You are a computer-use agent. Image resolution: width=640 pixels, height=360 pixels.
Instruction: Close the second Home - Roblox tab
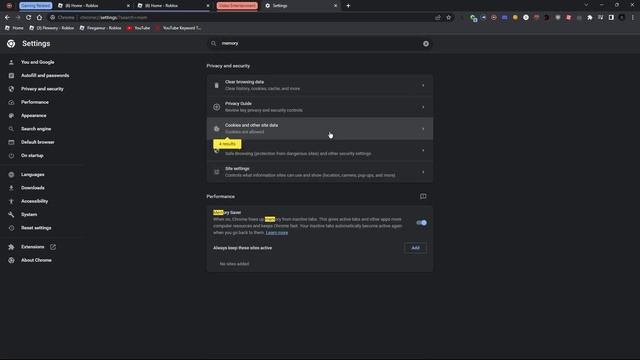[208, 6]
